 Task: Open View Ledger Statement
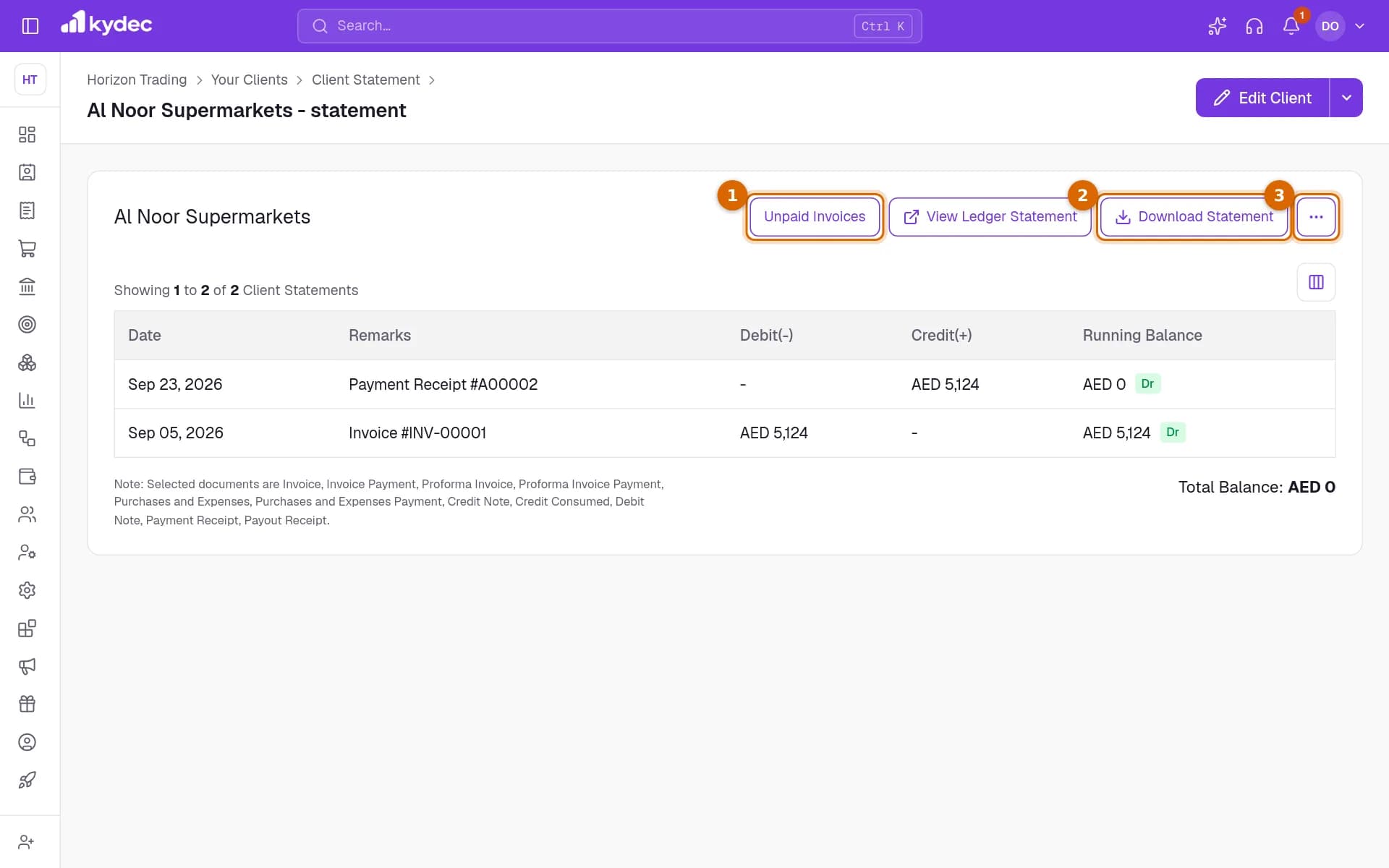coord(990,216)
